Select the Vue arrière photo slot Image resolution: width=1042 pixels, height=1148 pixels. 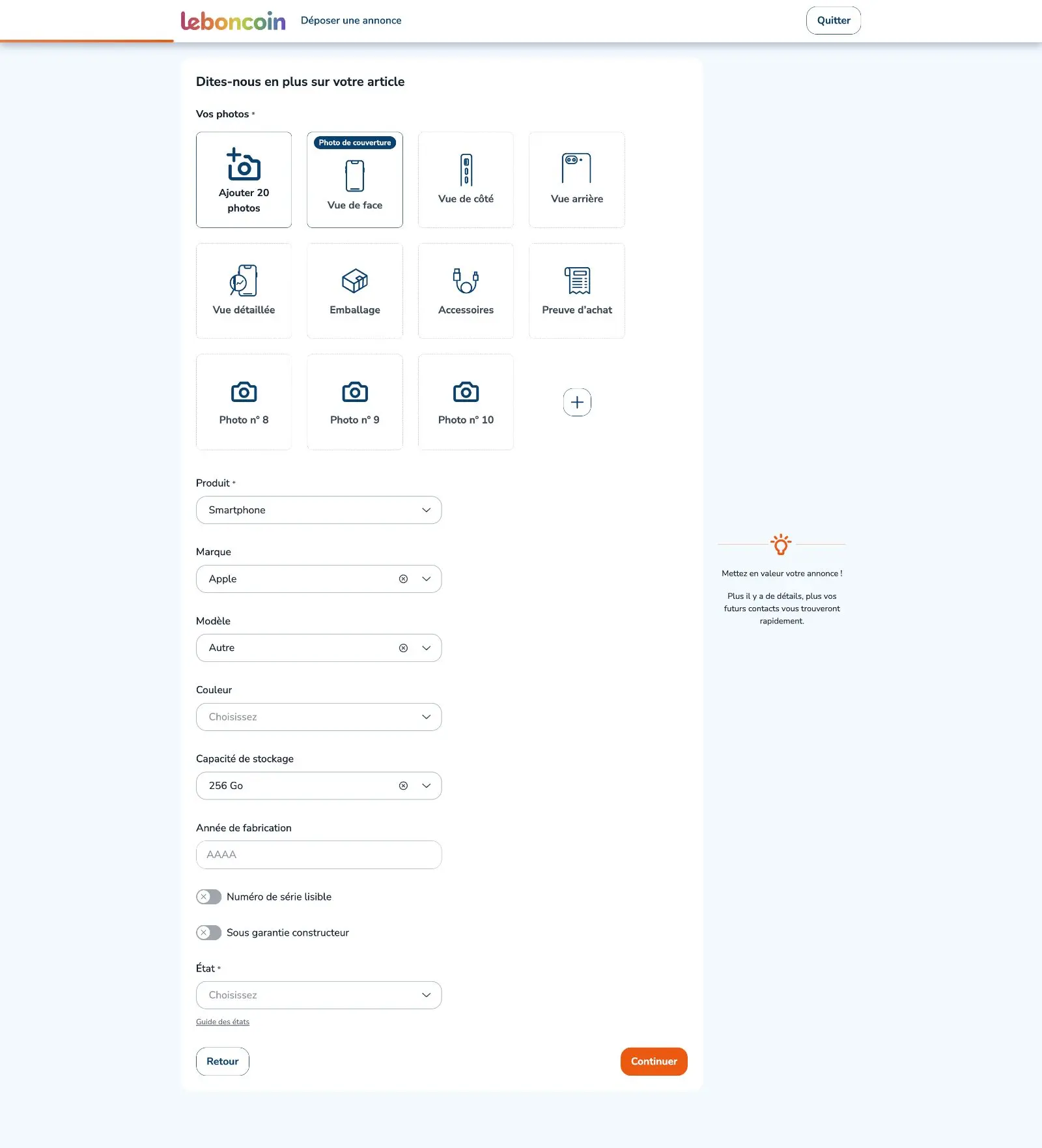[x=577, y=180]
